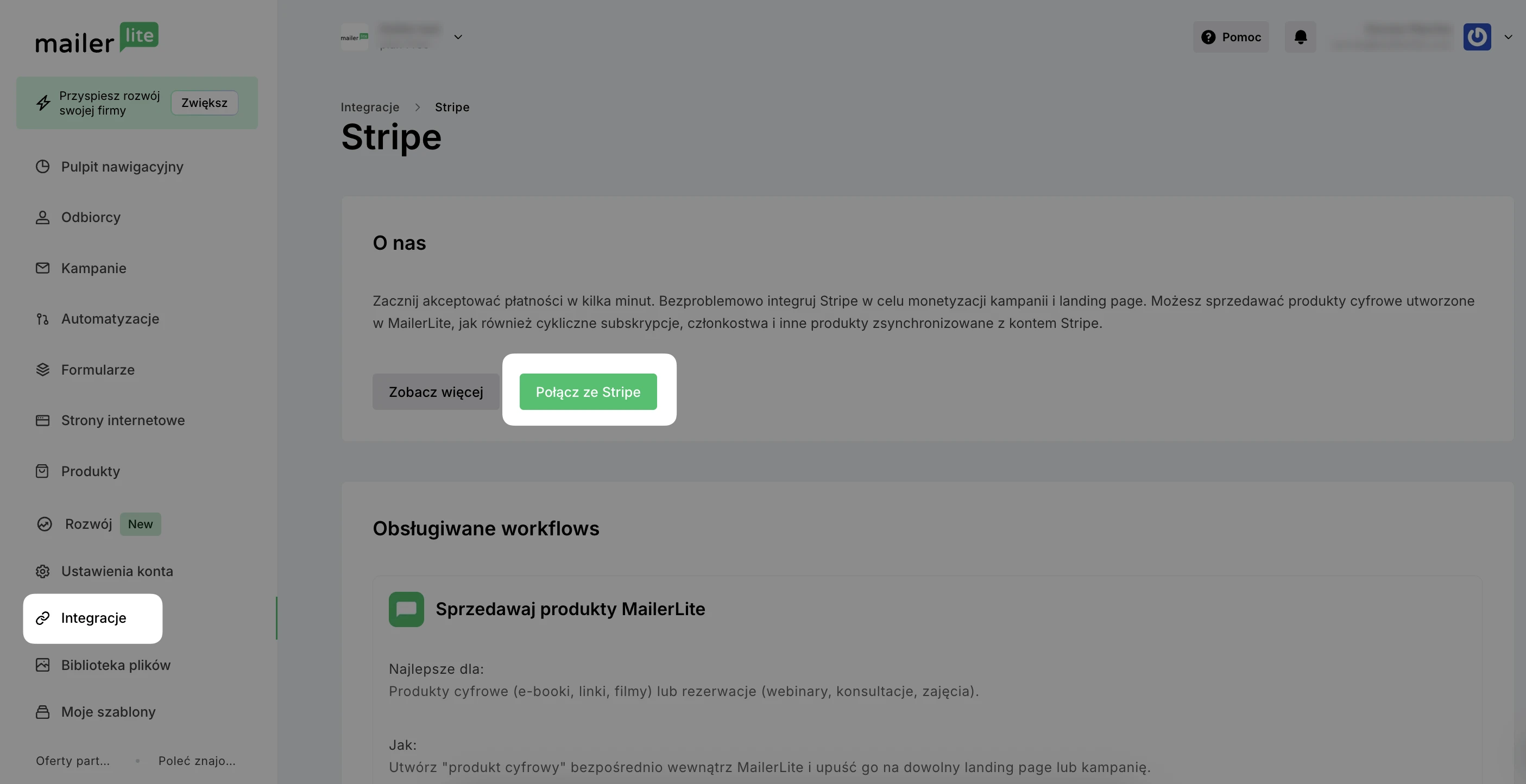Click the blue user avatar icon
Viewport: 1526px width, 784px height.
(1477, 37)
